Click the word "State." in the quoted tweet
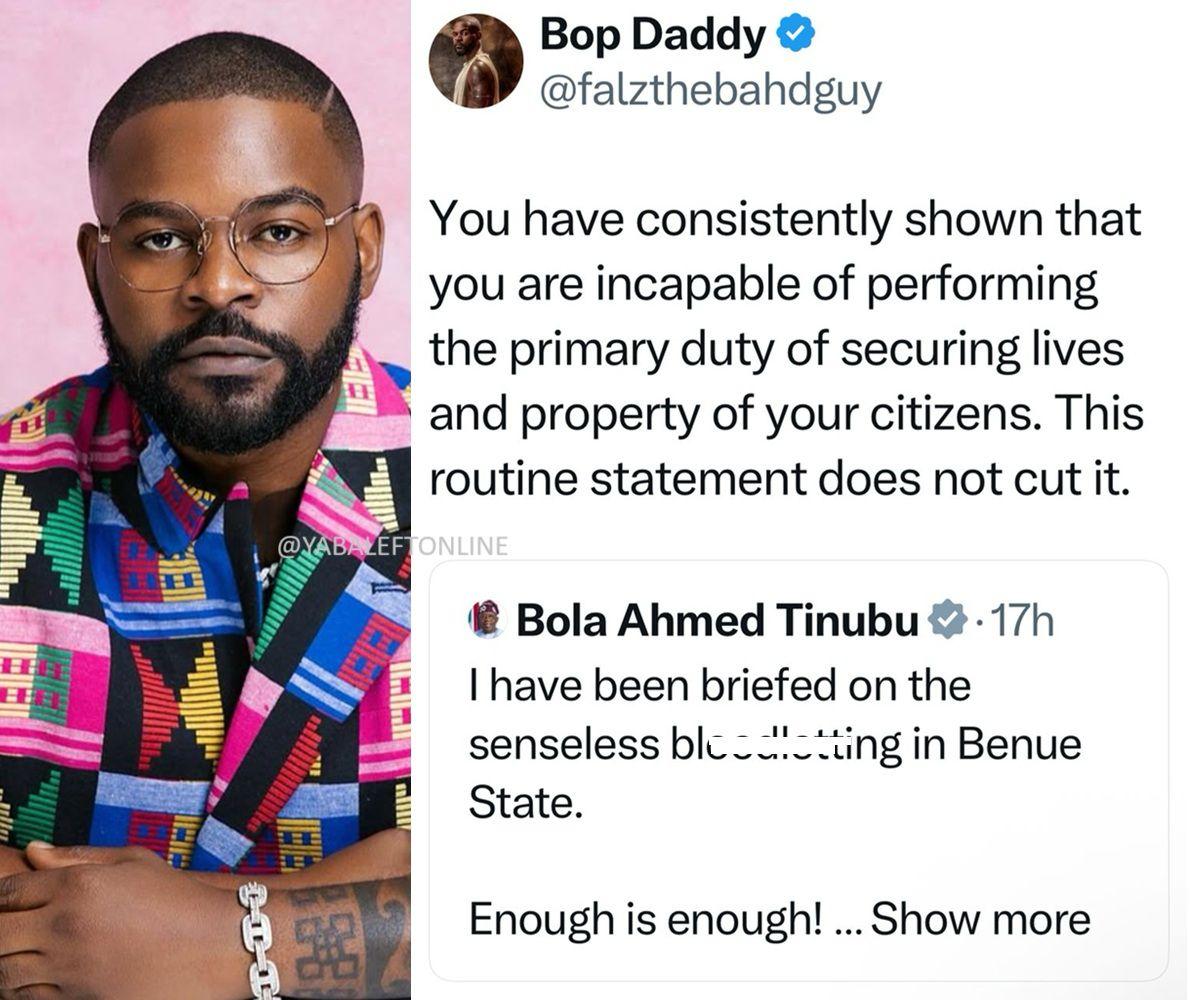The image size is (1190, 1000). [526, 803]
